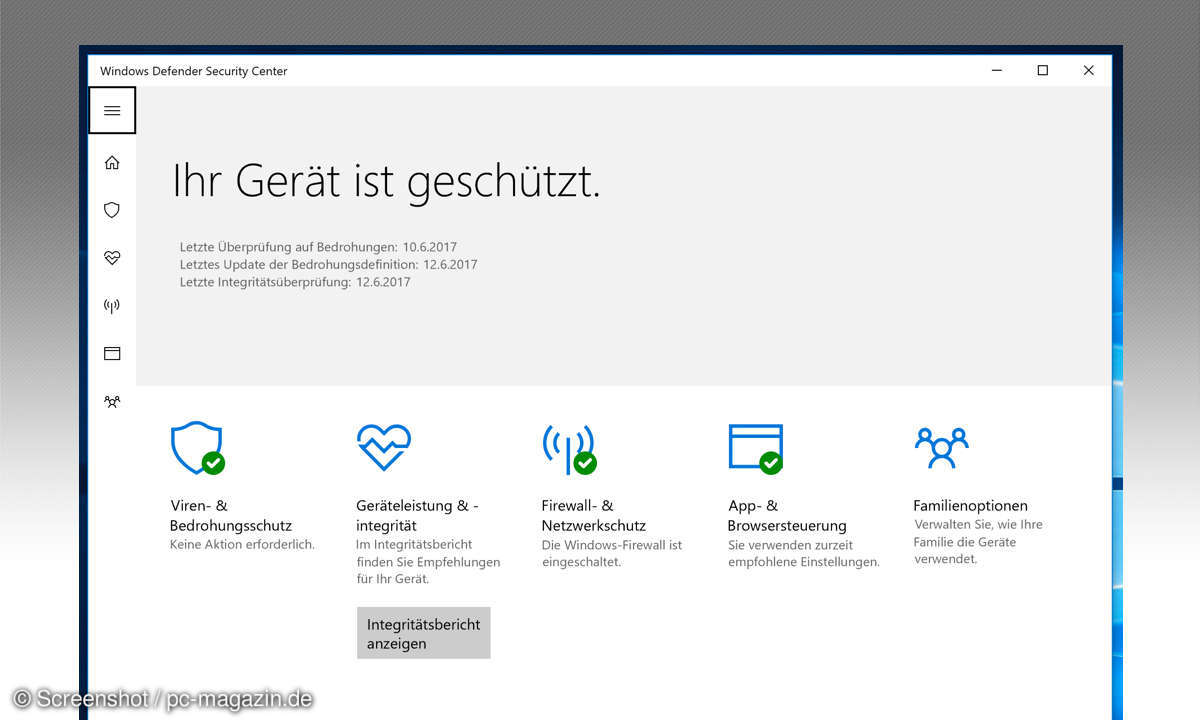
Task: Click the large family people icon
Action: (x=941, y=447)
